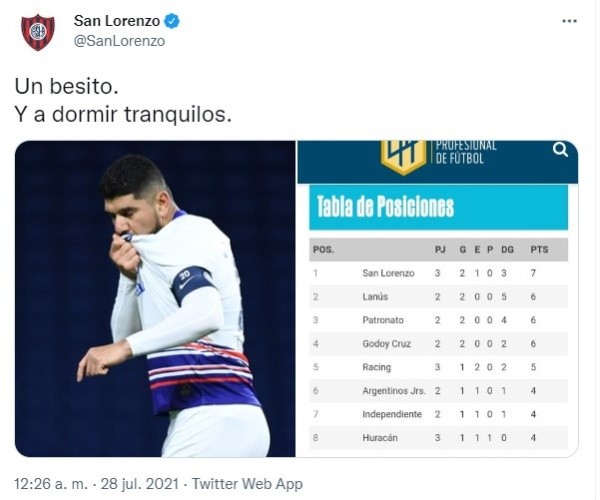The width and height of the screenshot is (600, 500).
Task: Select the San Lorenzo row in standings
Action: 438,272
